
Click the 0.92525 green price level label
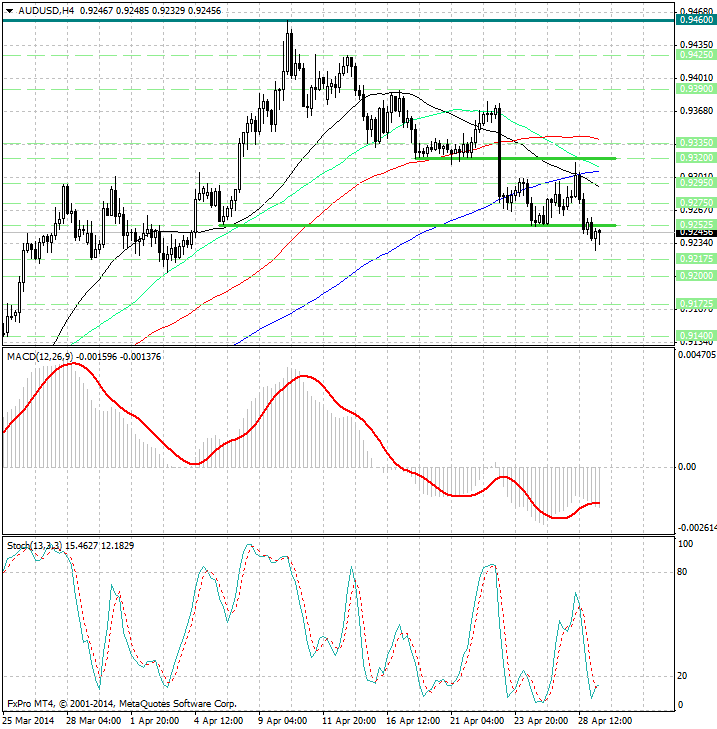point(694,225)
